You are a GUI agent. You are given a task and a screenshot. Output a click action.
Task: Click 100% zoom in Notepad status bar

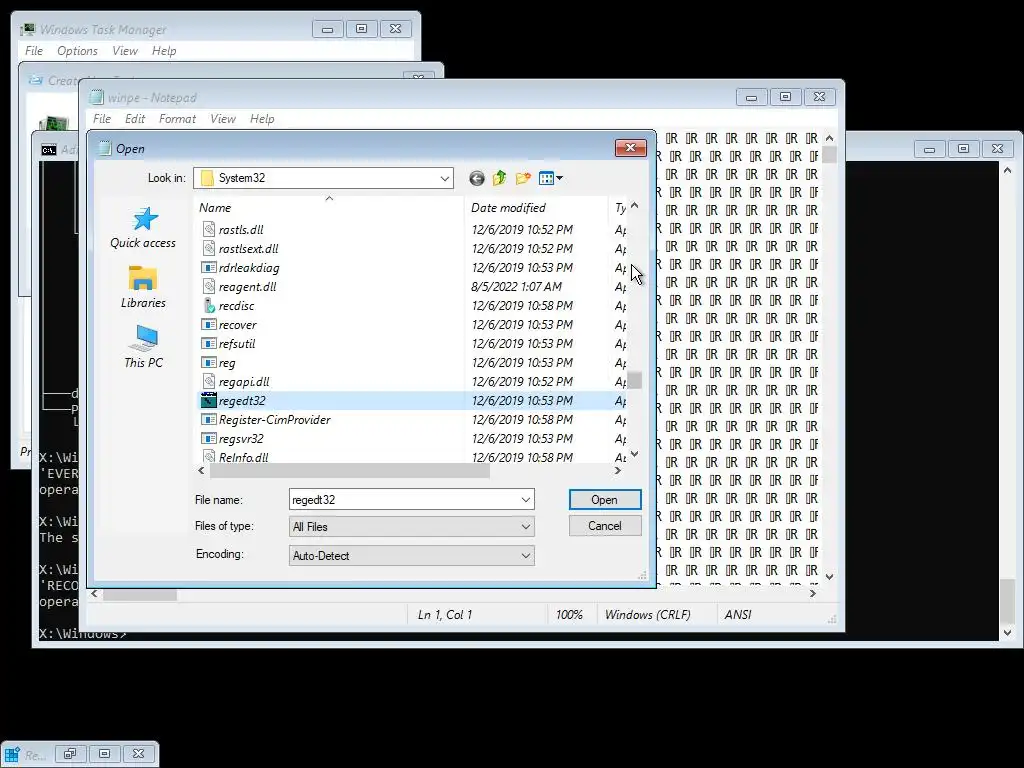click(569, 615)
